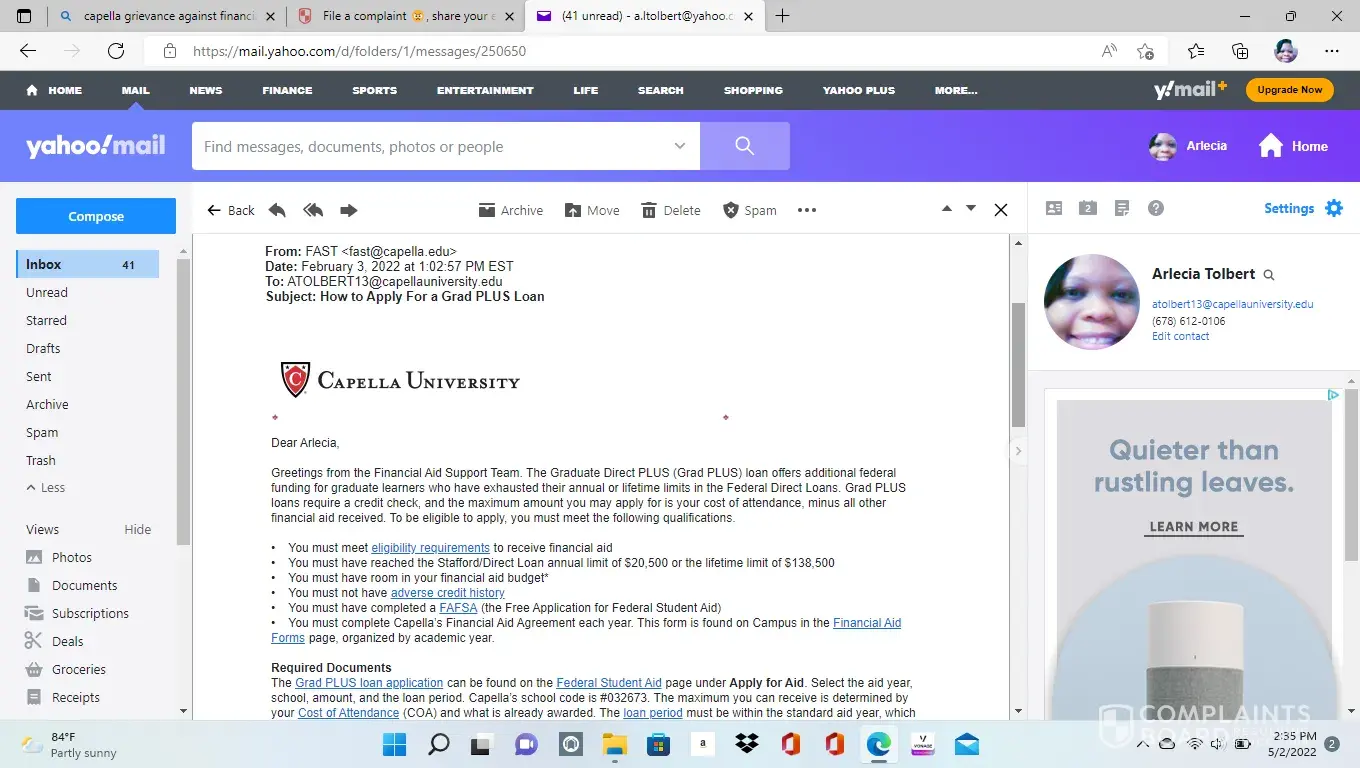Click the folder sidebar scrollbar

pyautogui.click(x=183, y=400)
